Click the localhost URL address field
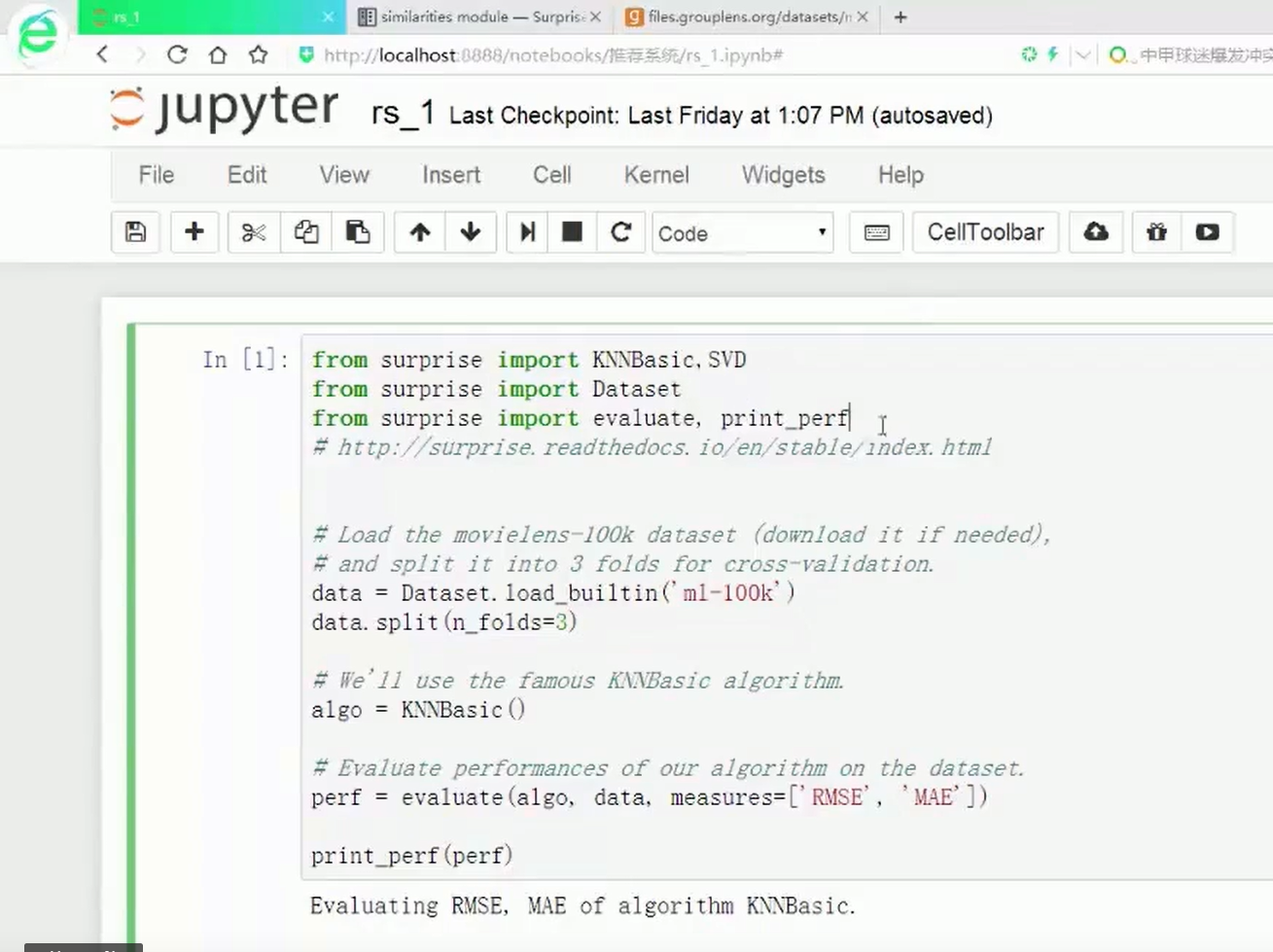Screen dimensions: 1273x952 554,55
